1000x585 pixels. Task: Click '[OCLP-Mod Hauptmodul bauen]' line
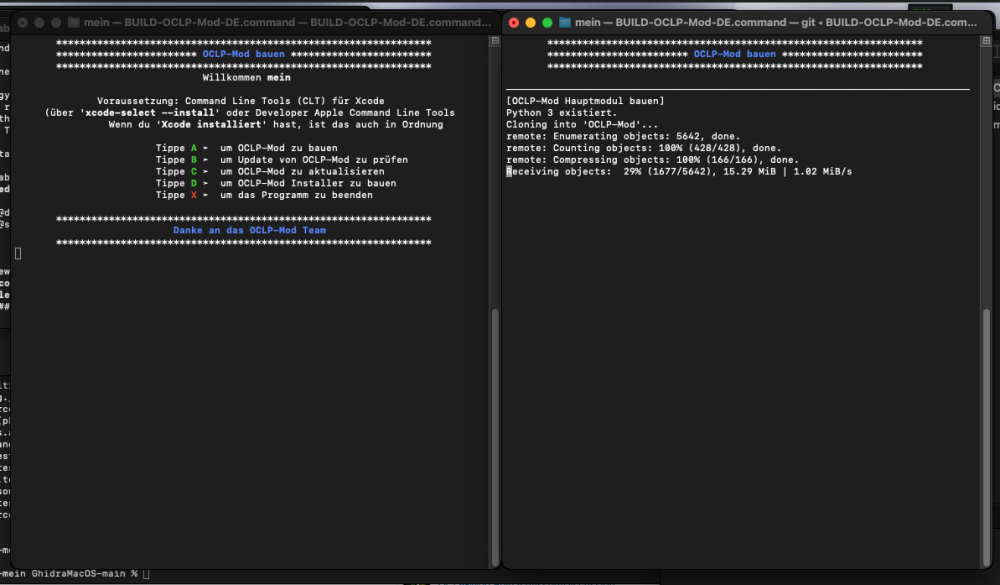[x=585, y=101]
